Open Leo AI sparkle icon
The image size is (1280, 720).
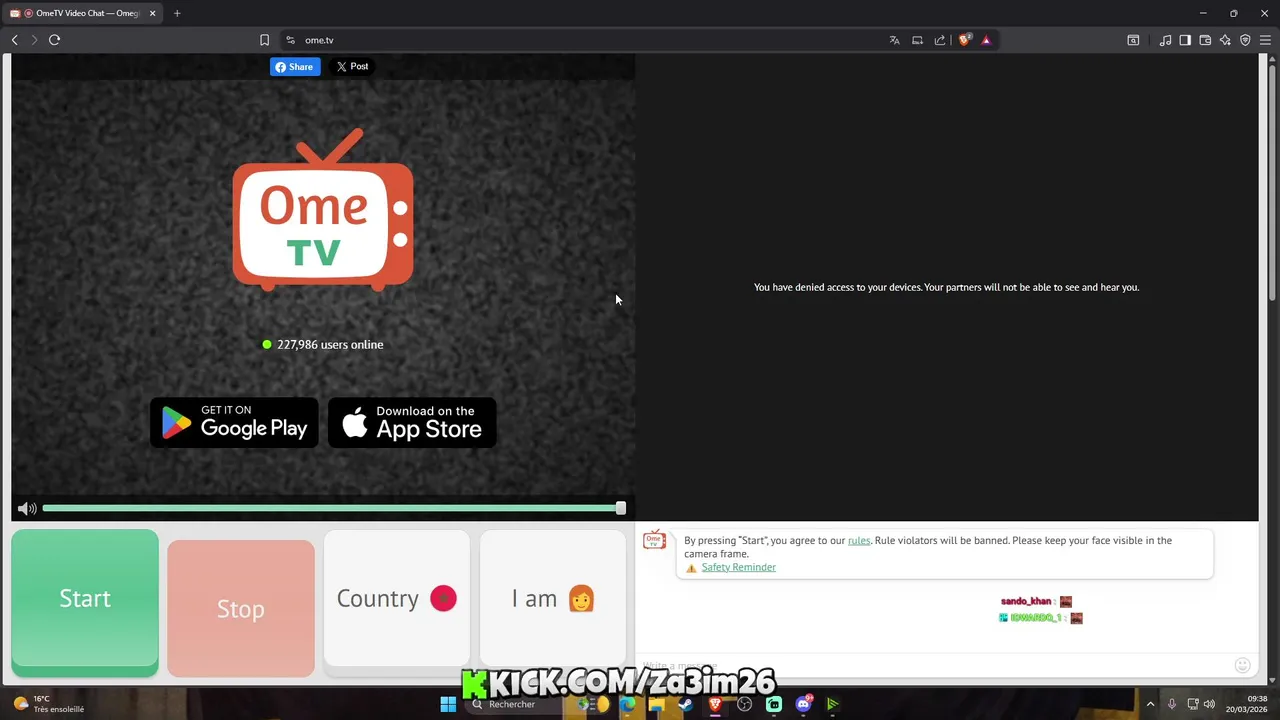click(x=1225, y=40)
